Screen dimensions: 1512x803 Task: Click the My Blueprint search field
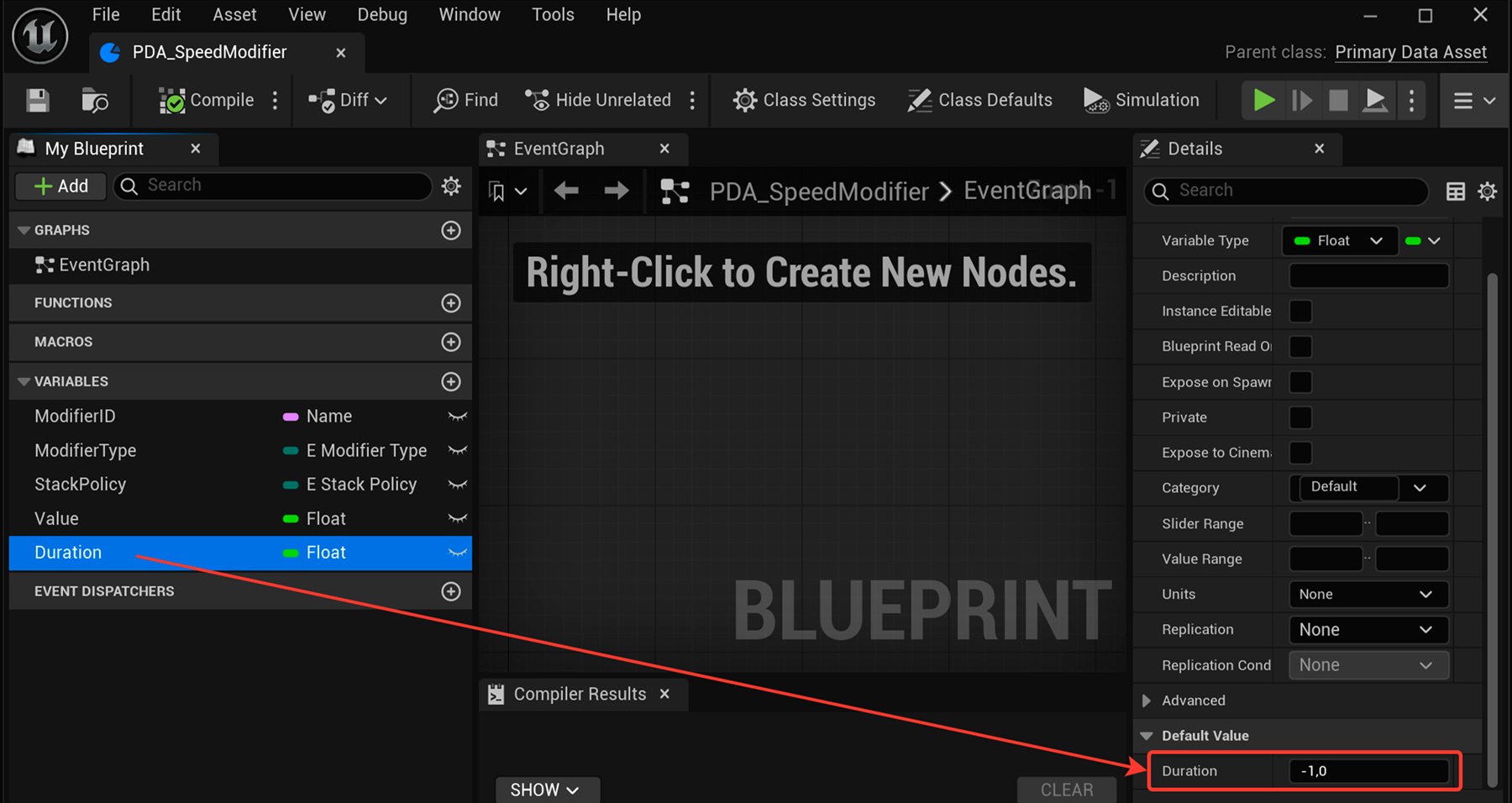coord(273,186)
